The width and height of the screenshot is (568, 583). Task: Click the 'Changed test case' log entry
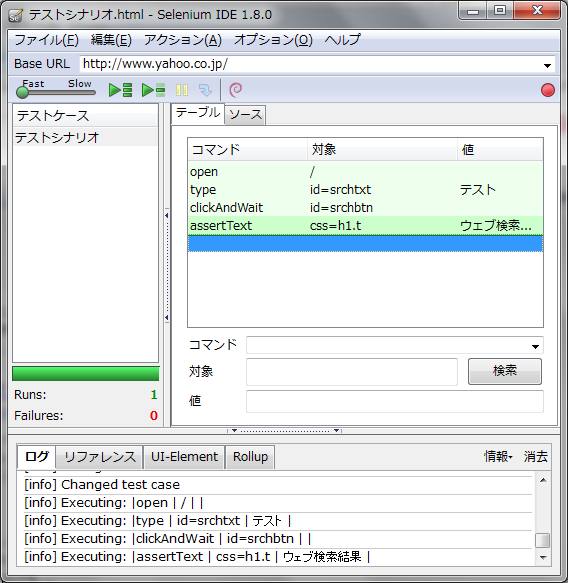(x=278, y=485)
